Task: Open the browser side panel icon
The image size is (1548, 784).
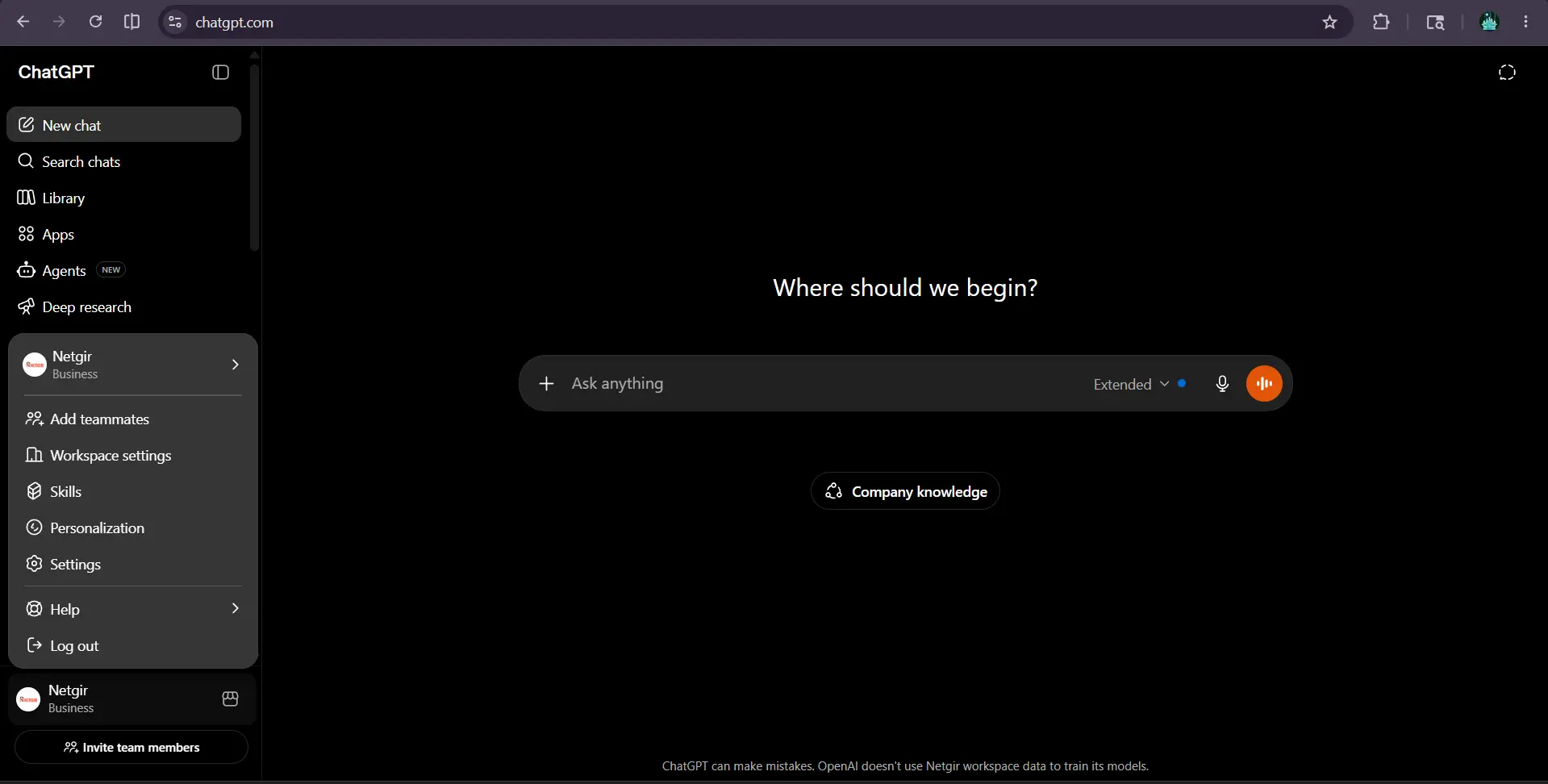Action: point(131,22)
